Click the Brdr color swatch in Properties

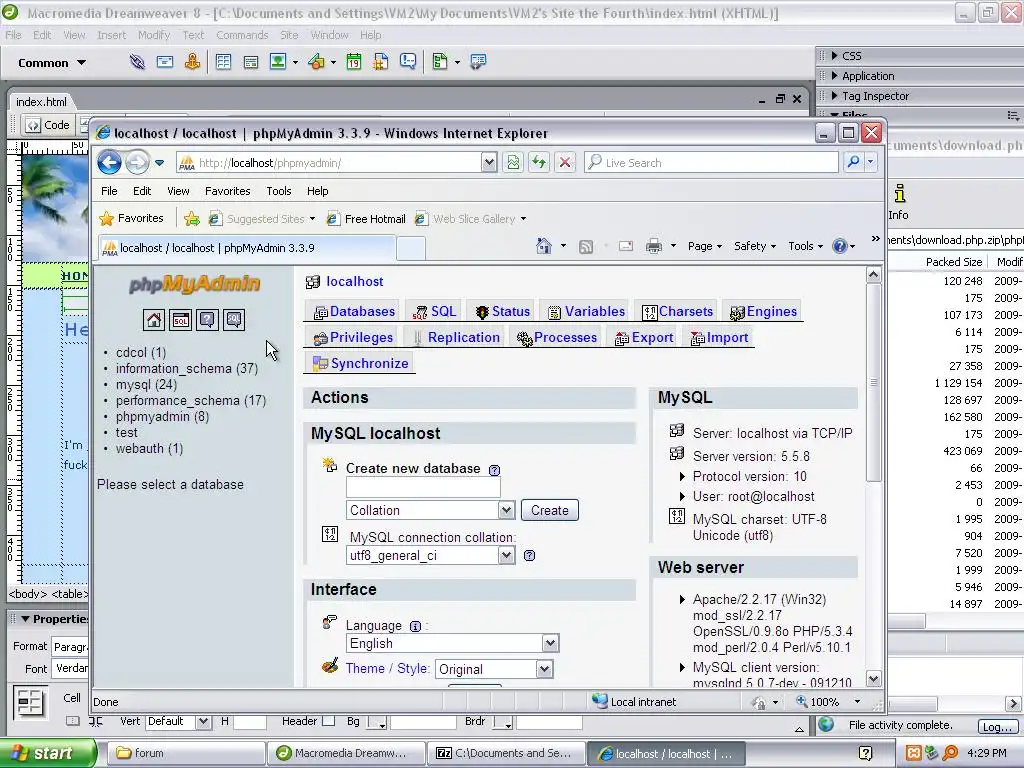tap(503, 722)
